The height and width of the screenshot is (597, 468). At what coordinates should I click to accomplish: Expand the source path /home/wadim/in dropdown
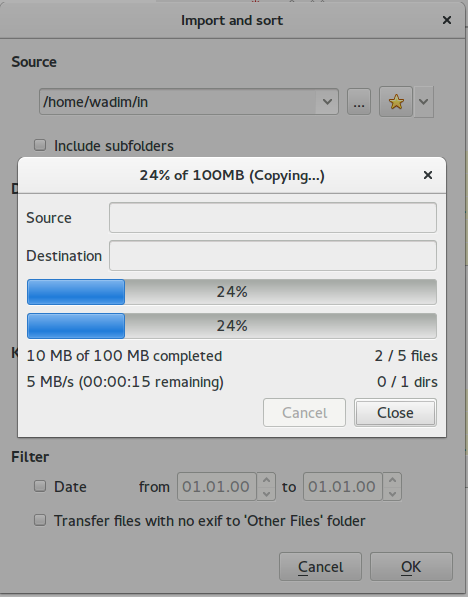[x=327, y=102]
